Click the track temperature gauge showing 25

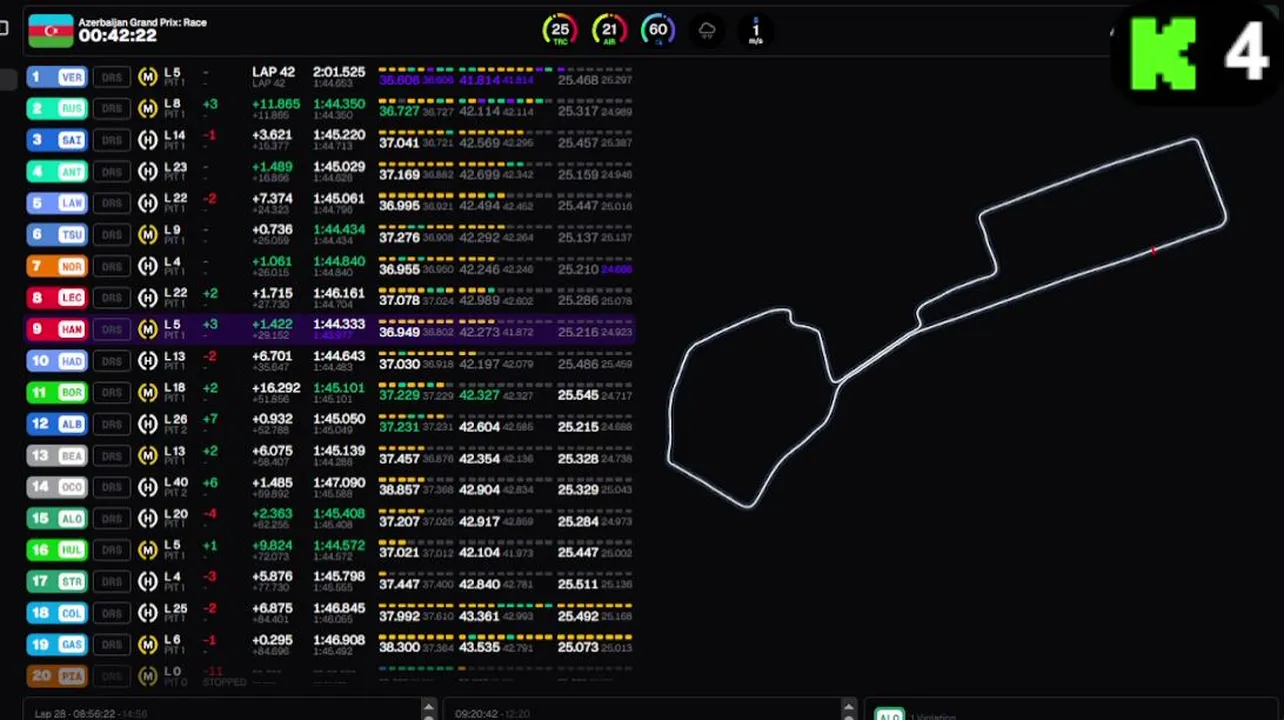(560, 30)
